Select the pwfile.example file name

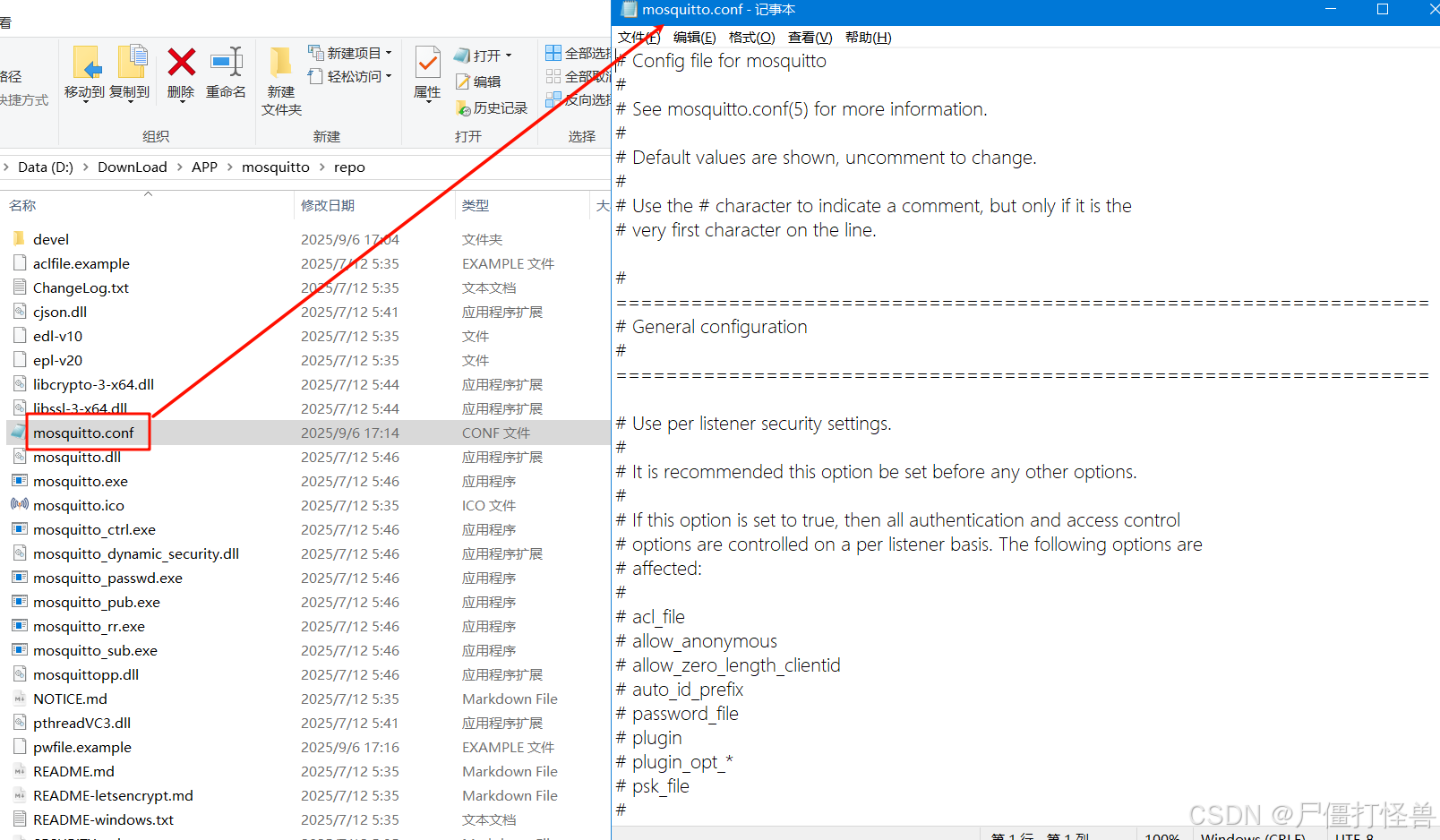point(81,747)
